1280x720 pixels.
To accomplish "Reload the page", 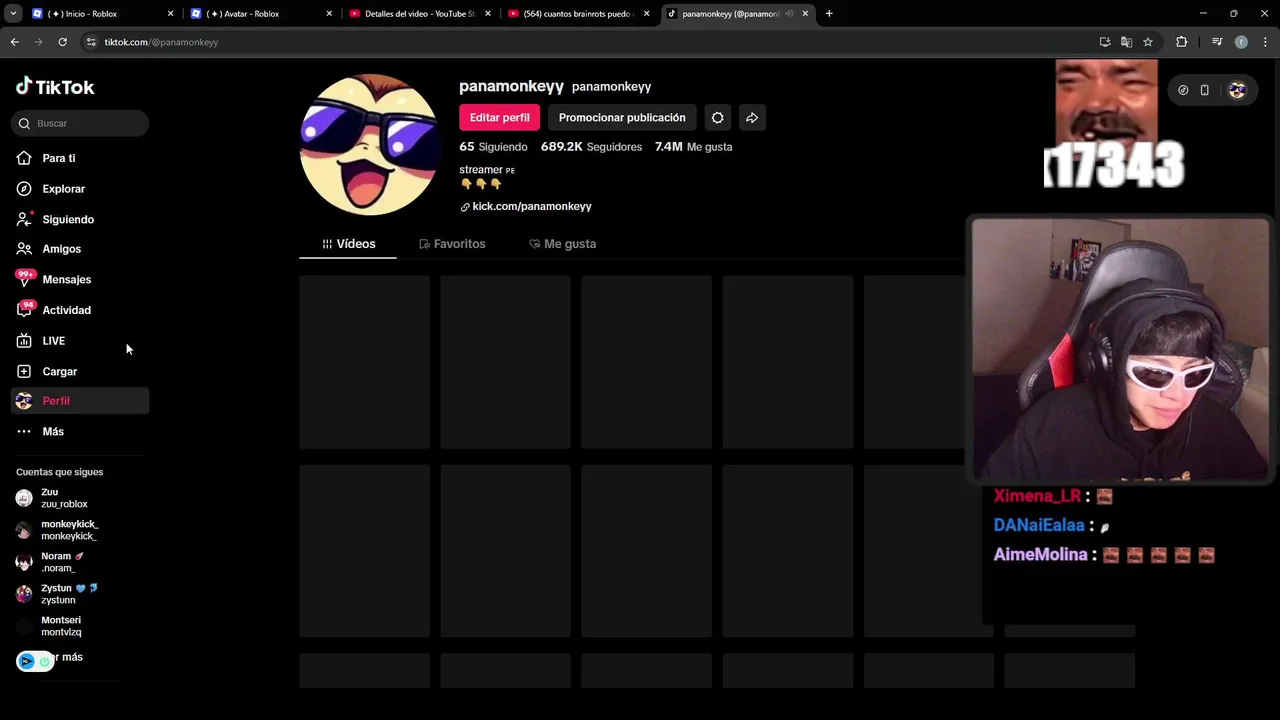I will pos(62,42).
